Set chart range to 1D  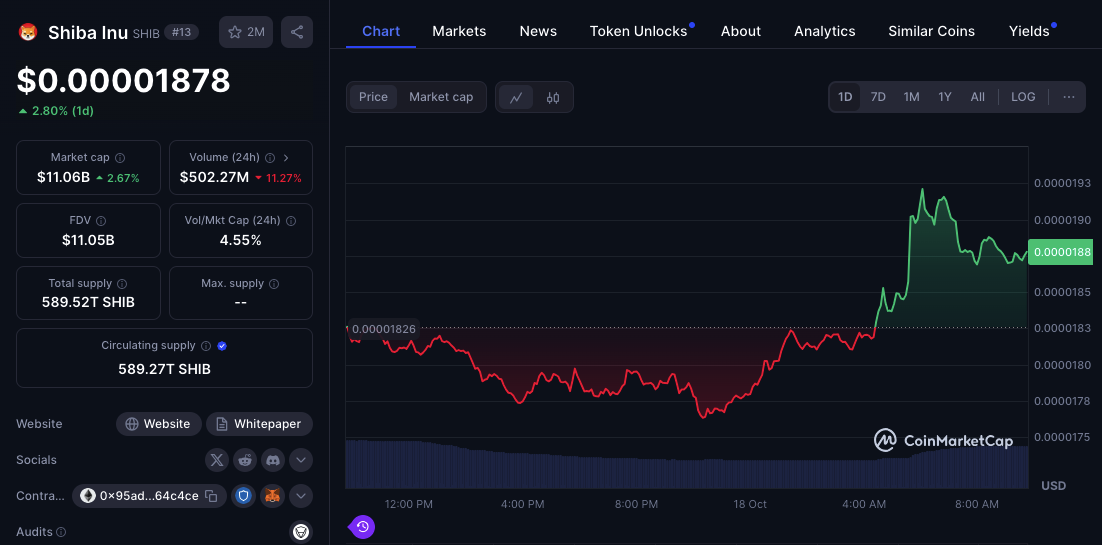click(x=845, y=97)
